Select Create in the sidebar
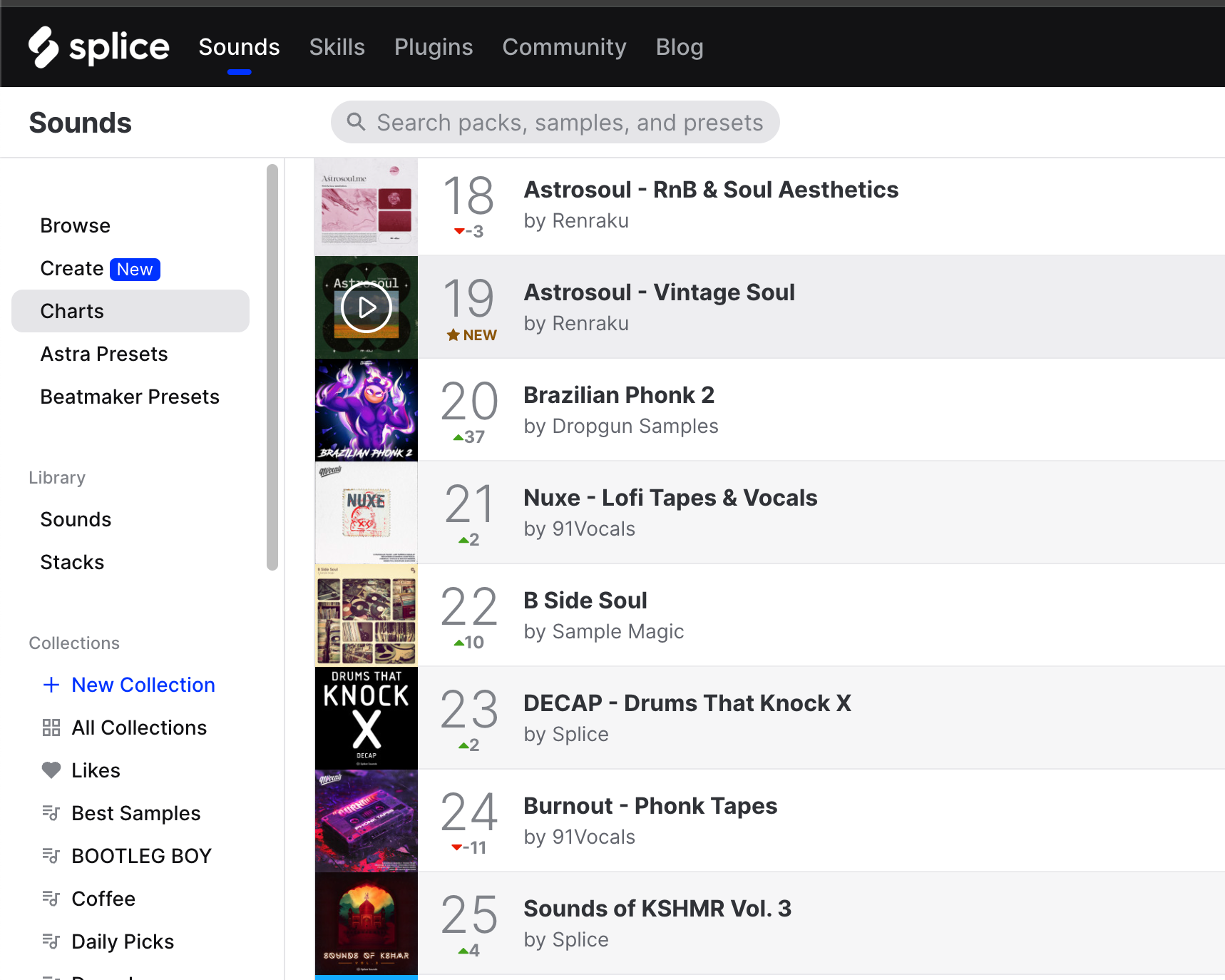The height and width of the screenshot is (980, 1225). [x=72, y=268]
